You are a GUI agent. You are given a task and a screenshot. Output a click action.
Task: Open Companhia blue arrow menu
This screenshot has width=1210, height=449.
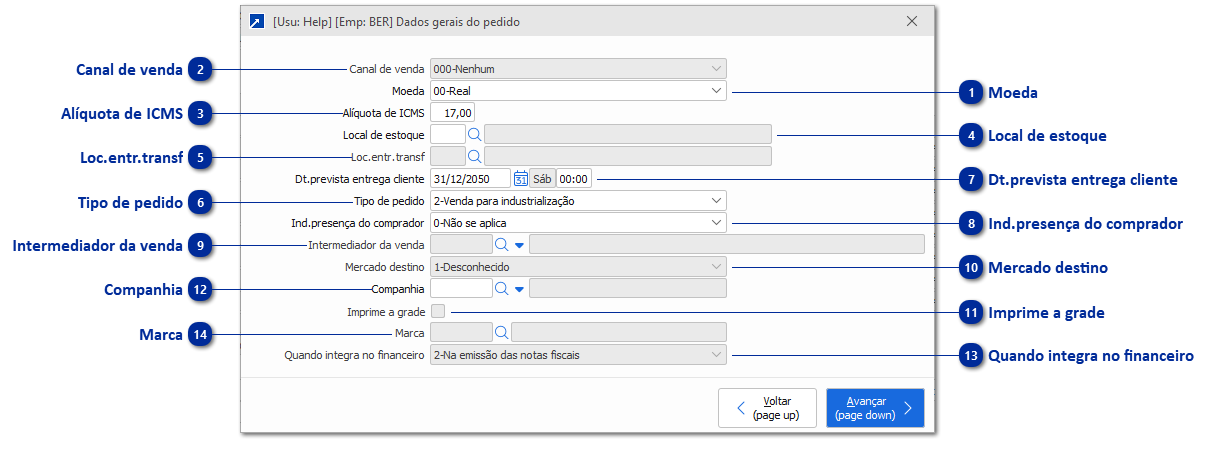point(519,290)
